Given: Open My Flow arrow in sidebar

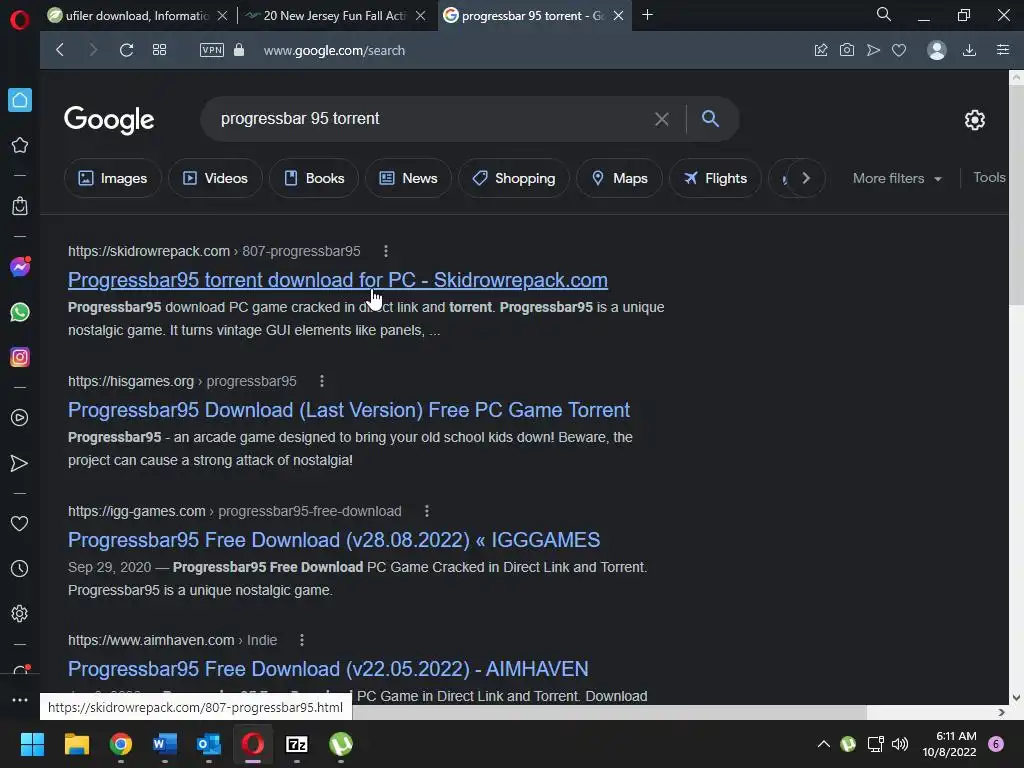Looking at the screenshot, I should point(20,463).
